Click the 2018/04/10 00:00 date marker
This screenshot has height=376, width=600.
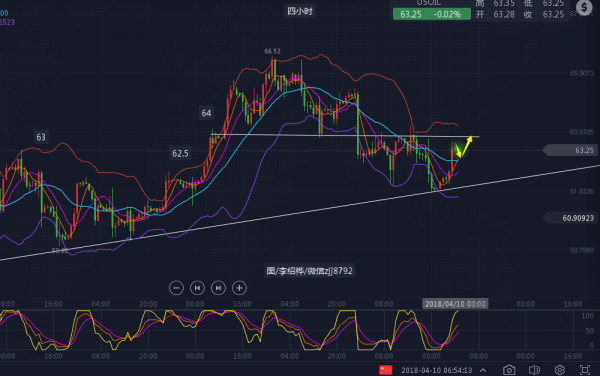pos(455,304)
